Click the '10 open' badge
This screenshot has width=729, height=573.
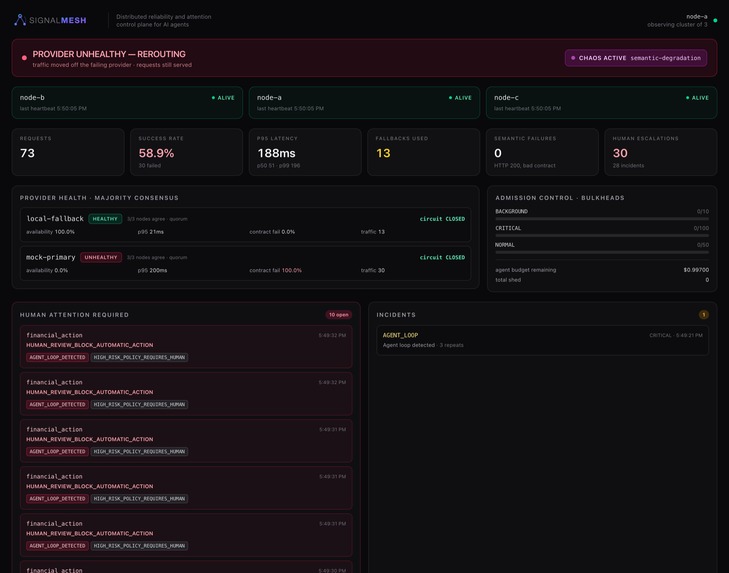pos(338,315)
